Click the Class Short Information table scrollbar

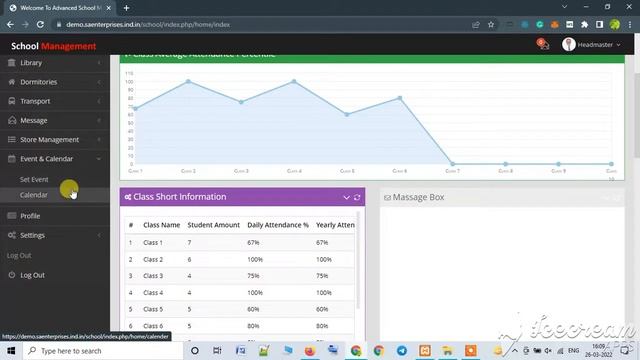[358, 260]
